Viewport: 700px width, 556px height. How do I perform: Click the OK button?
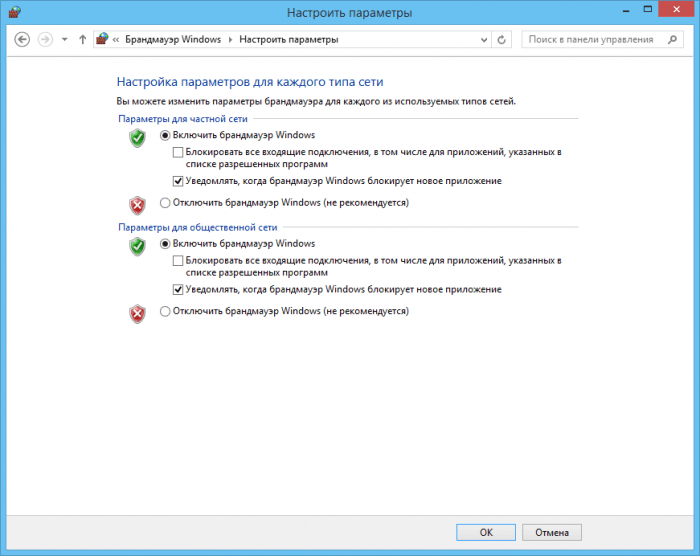coord(486,532)
